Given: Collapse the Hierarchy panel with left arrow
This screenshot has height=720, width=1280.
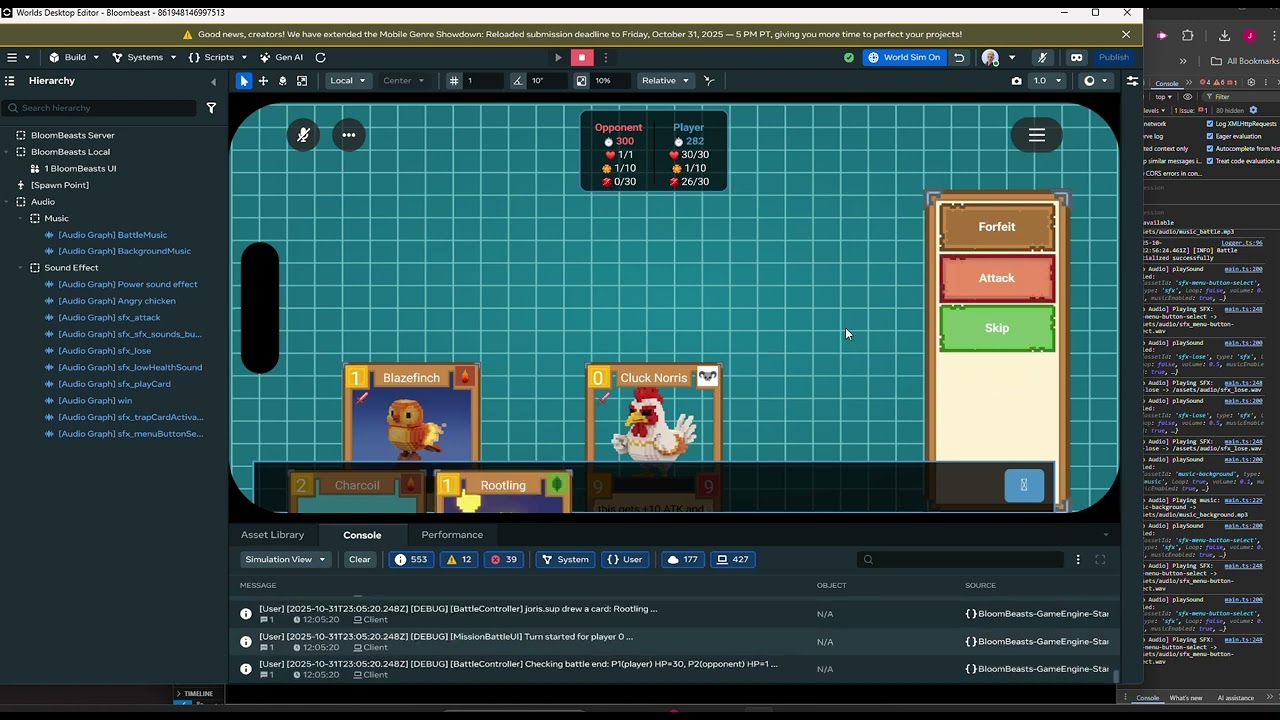Looking at the screenshot, I should tap(213, 81).
